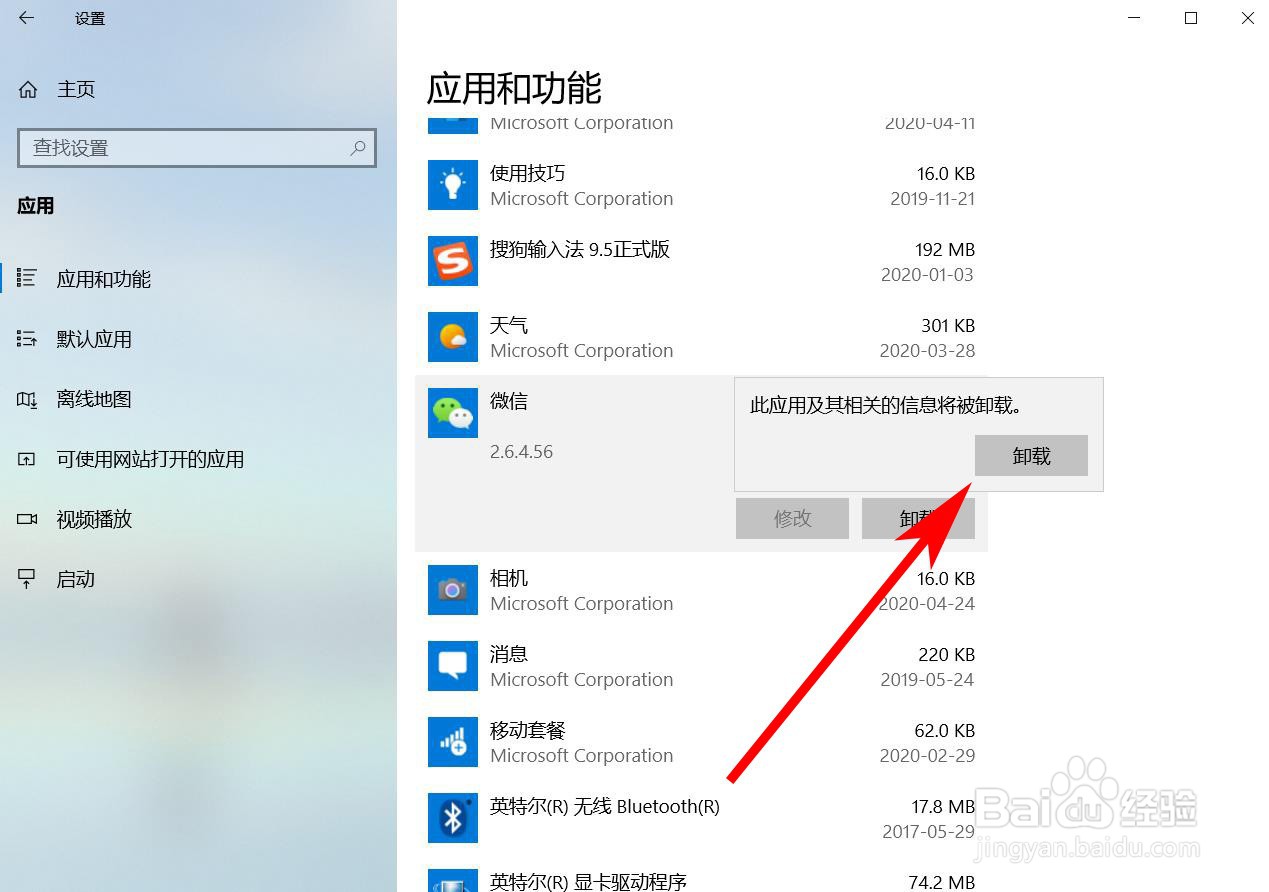The image size is (1269, 892).
Task: Click the 修改 modify button
Action: coord(791,518)
